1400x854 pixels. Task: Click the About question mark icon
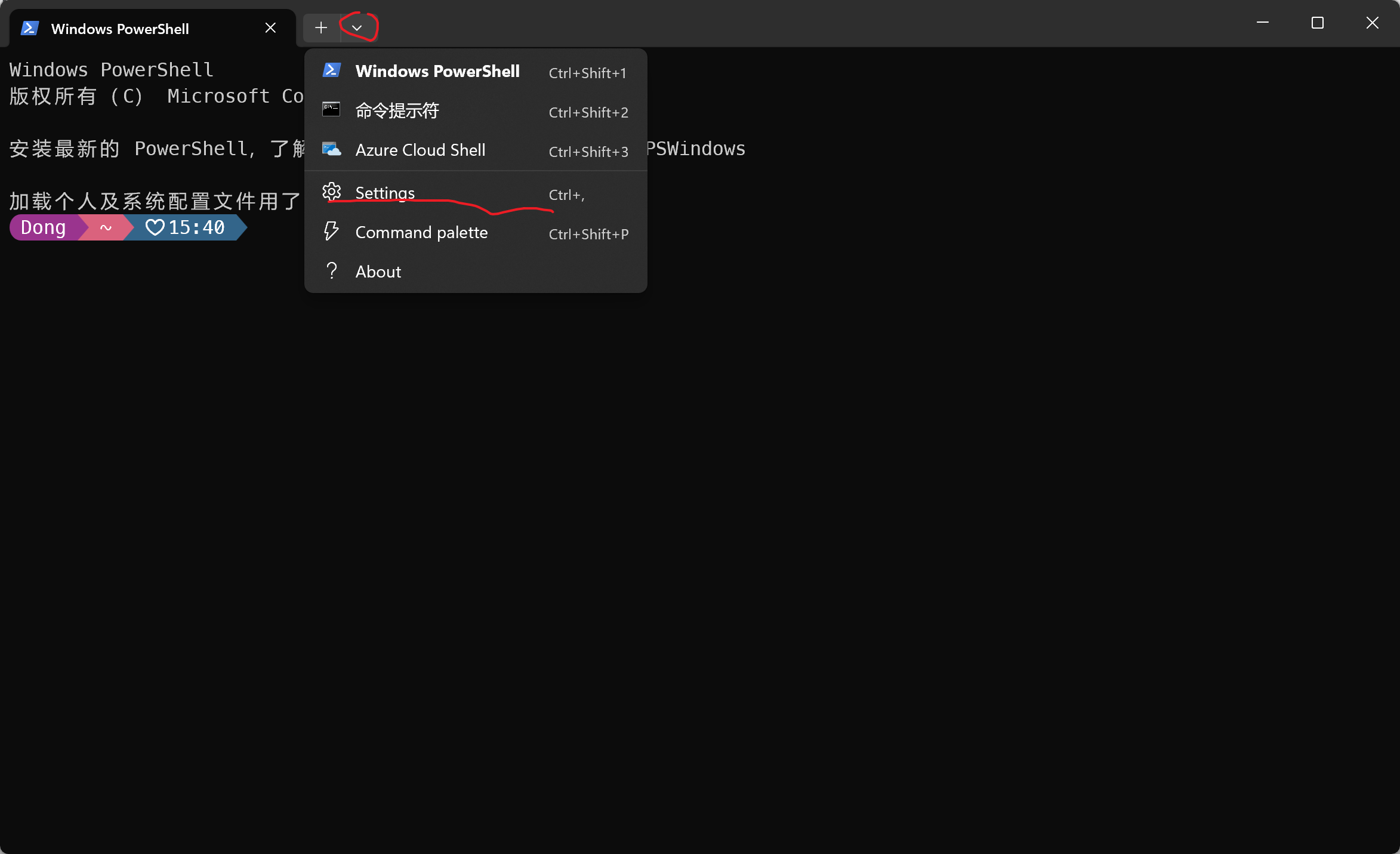coord(331,271)
